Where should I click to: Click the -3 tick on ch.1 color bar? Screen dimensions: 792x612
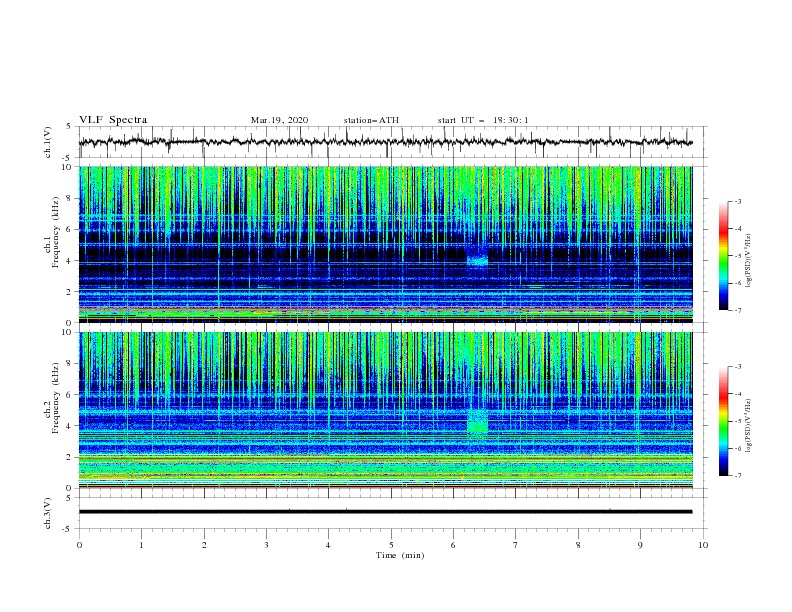737,201
